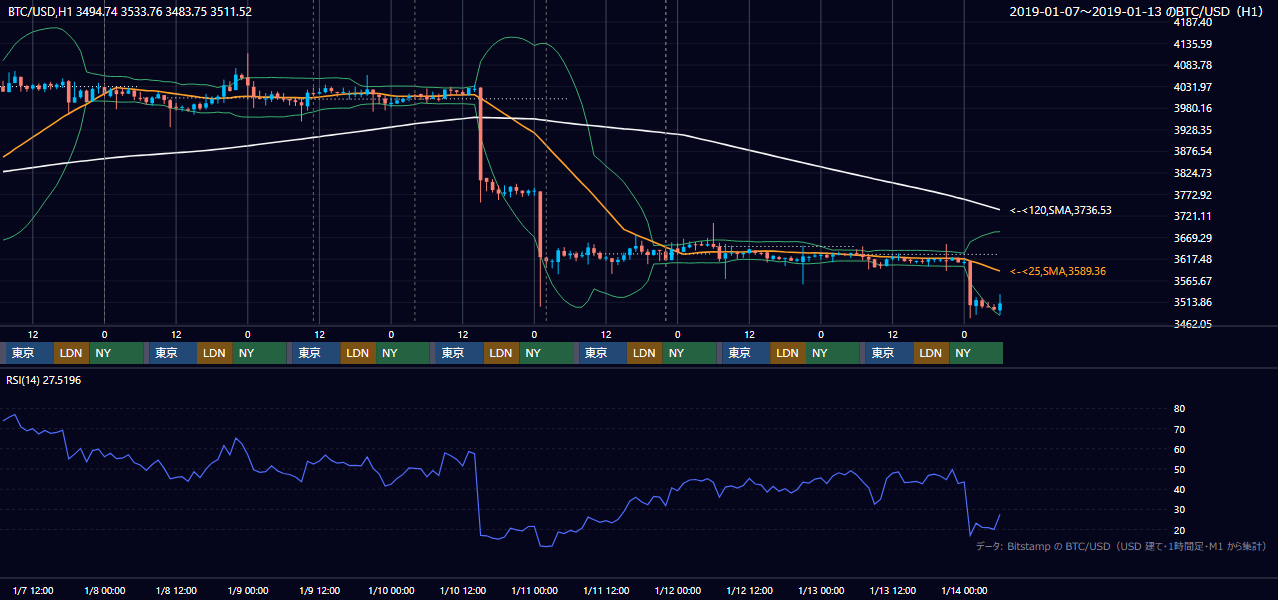Click RSI scale level 50

tap(1179, 469)
